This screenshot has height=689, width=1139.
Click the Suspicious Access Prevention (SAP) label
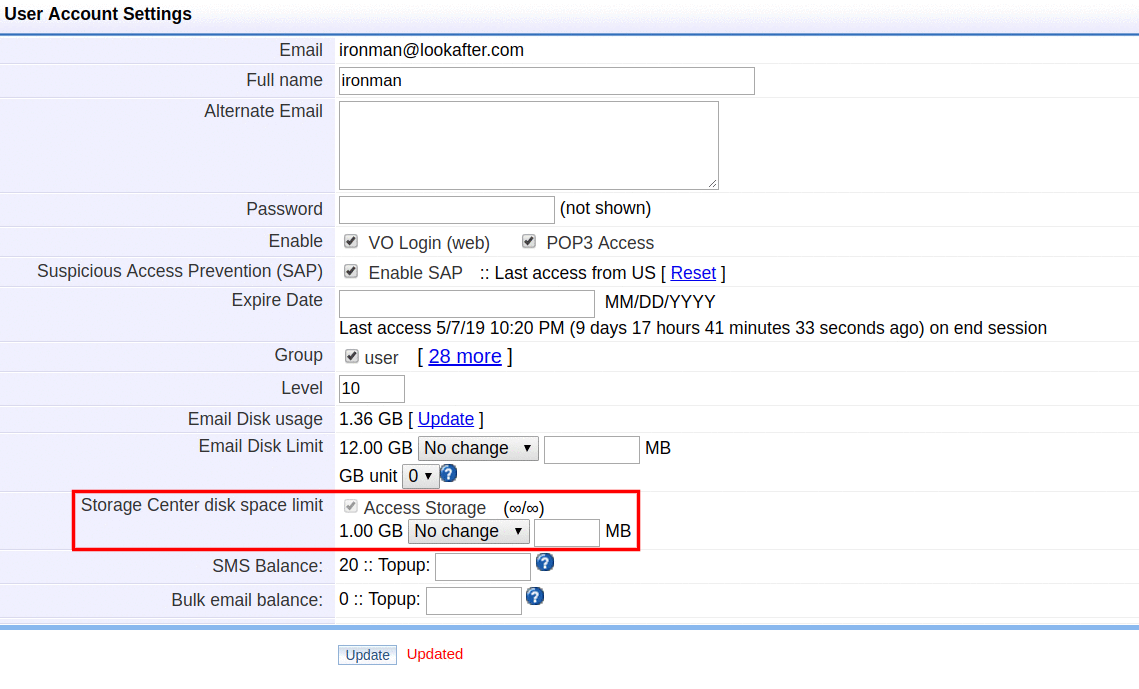pos(180,271)
